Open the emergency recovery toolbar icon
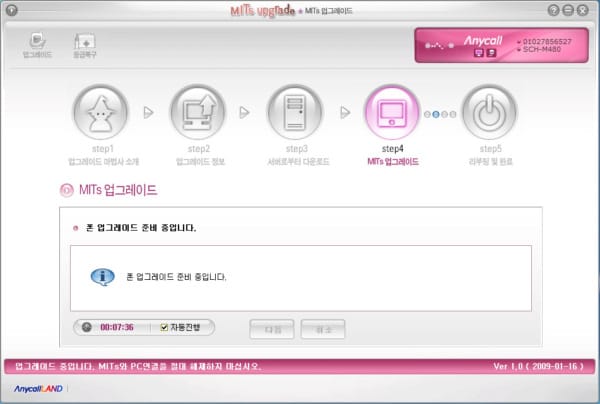 pos(85,45)
